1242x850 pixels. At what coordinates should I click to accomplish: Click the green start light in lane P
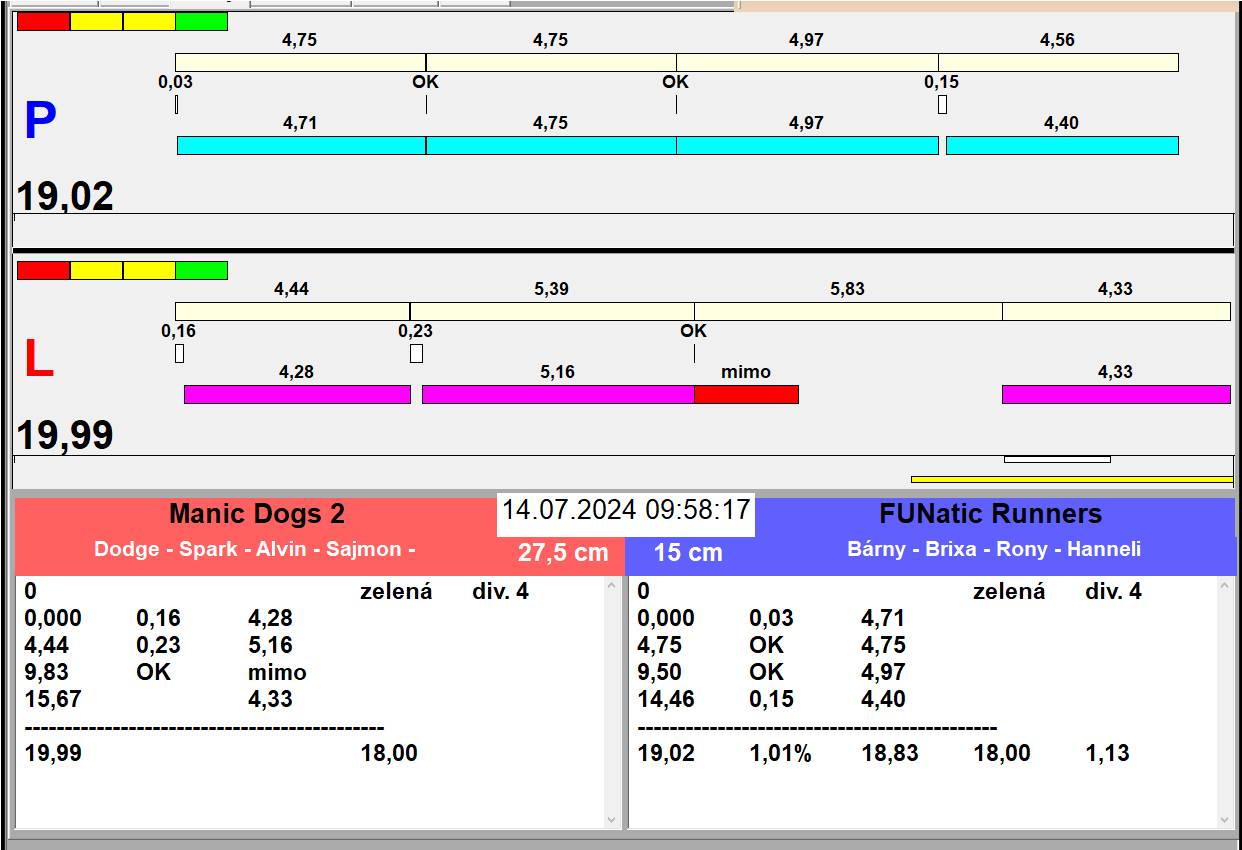coord(201,21)
